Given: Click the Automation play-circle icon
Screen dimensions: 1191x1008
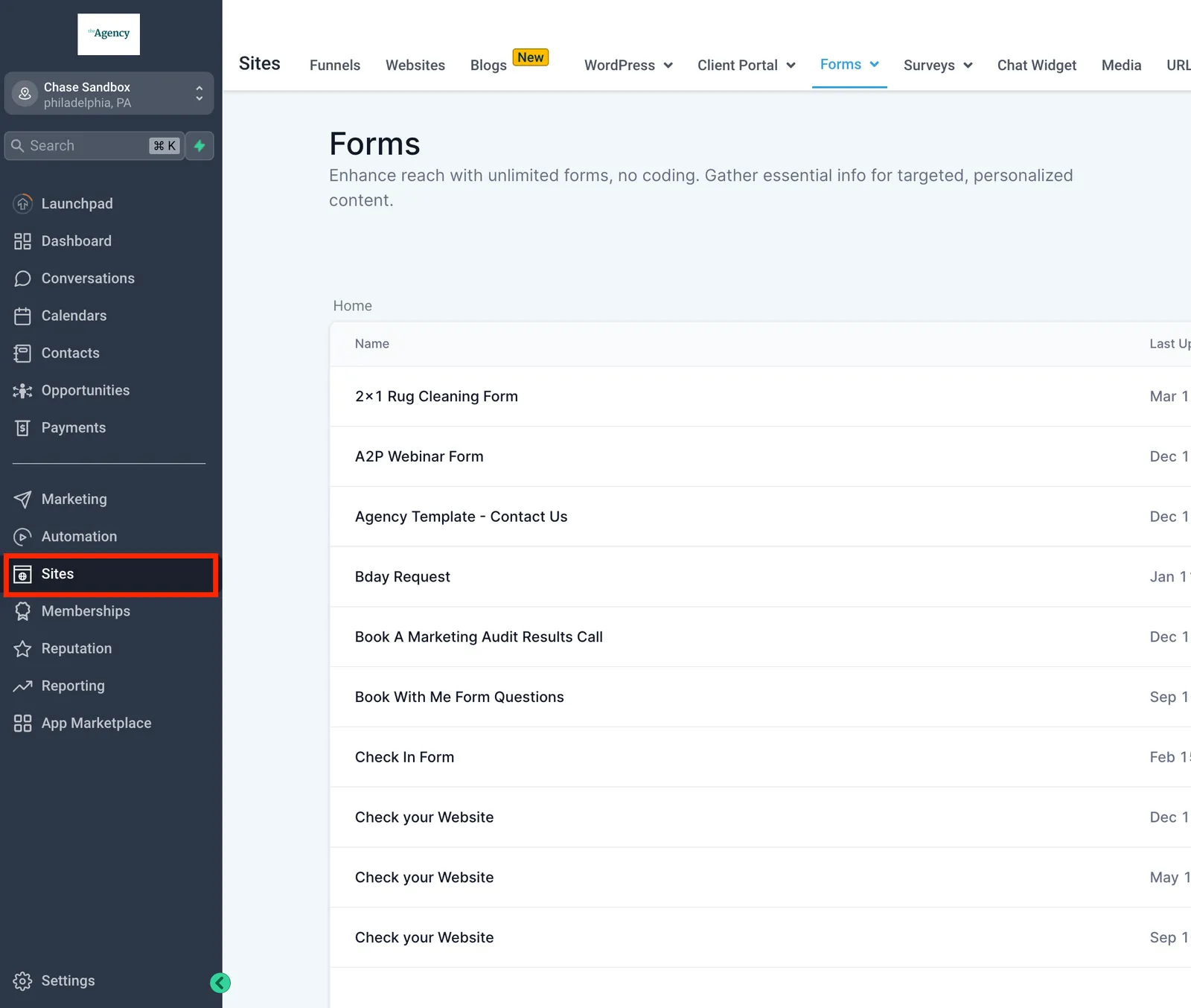Looking at the screenshot, I should [x=23, y=537].
